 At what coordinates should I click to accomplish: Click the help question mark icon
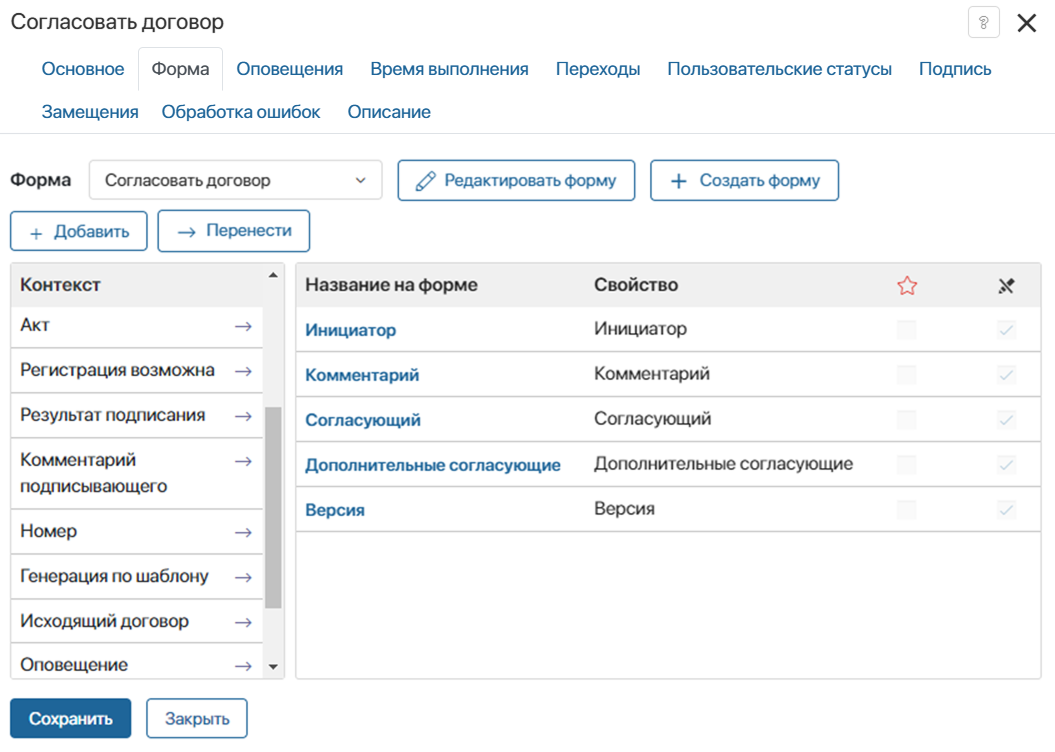point(983,23)
